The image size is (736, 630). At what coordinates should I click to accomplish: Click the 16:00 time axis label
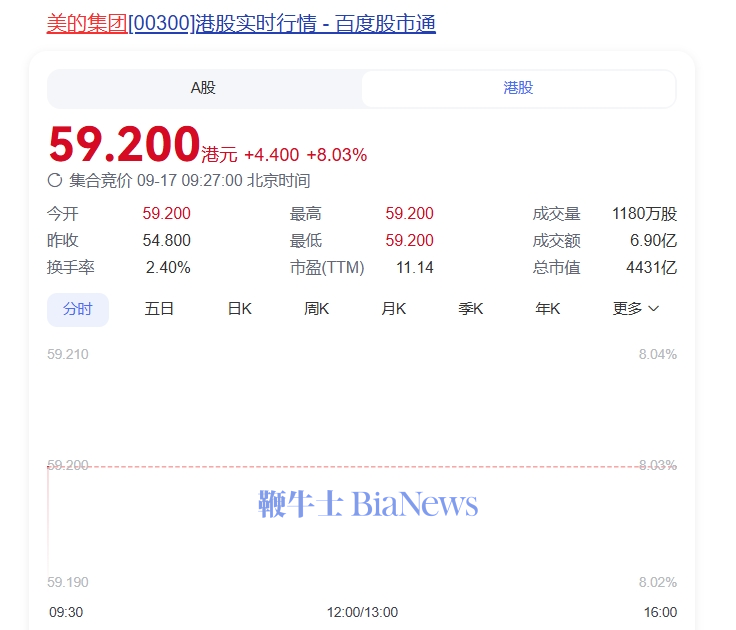pyautogui.click(x=660, y=612)
